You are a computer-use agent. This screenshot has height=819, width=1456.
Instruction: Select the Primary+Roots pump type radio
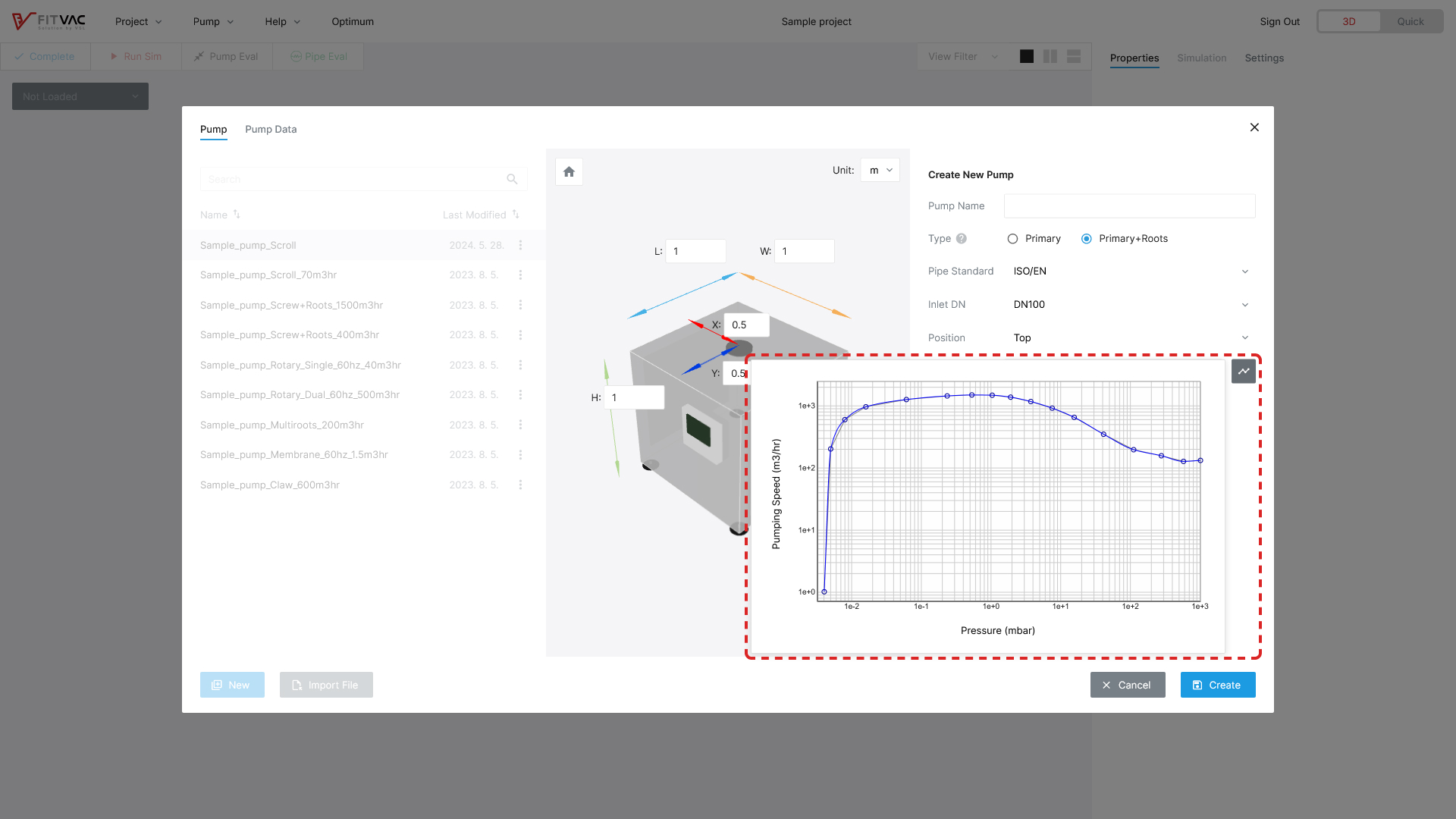point(1087,238)
